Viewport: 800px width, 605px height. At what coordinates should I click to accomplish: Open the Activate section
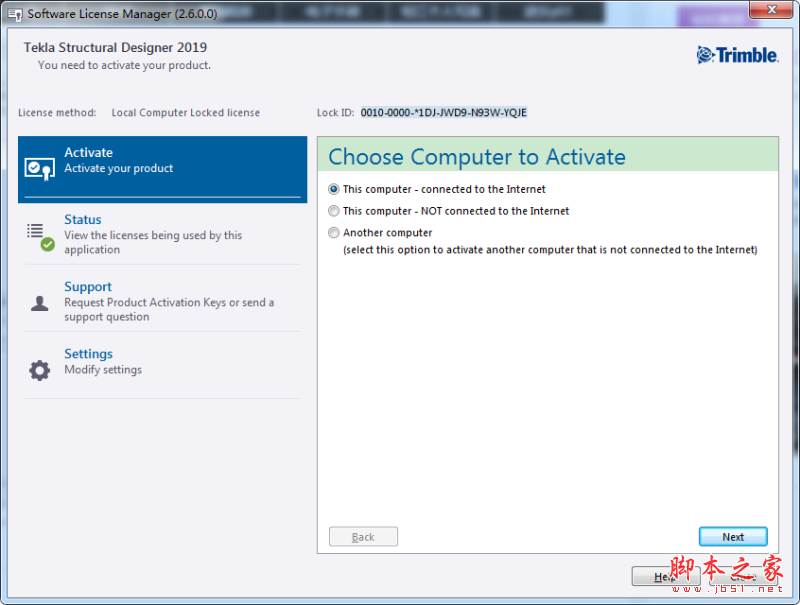pos(162,169)
